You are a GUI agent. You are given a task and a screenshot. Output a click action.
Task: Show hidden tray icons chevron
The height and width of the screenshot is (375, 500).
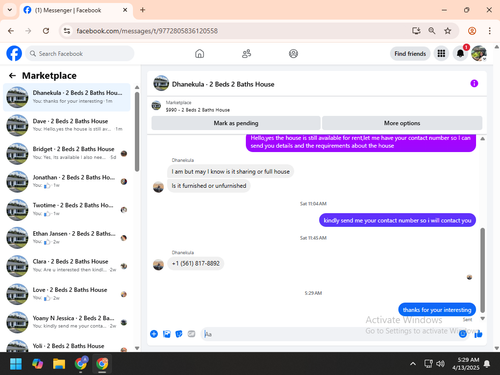413,364
